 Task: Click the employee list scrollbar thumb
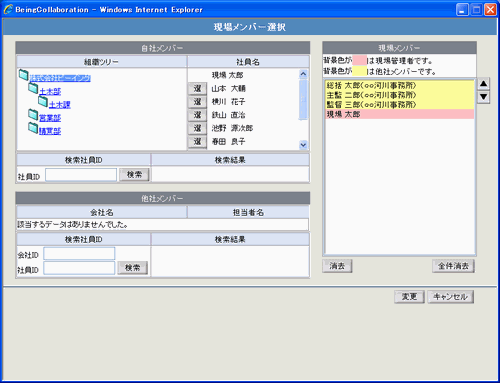pyautogui.click(x=303, y=99)
